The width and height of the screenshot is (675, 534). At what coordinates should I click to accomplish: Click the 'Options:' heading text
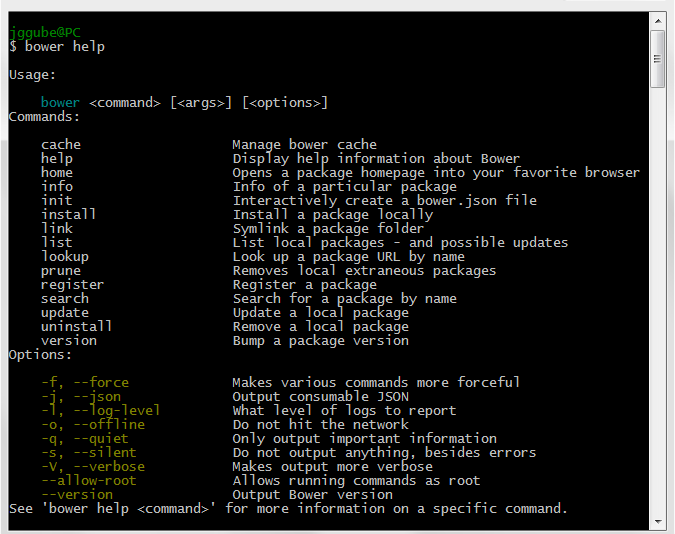(41, 354)
